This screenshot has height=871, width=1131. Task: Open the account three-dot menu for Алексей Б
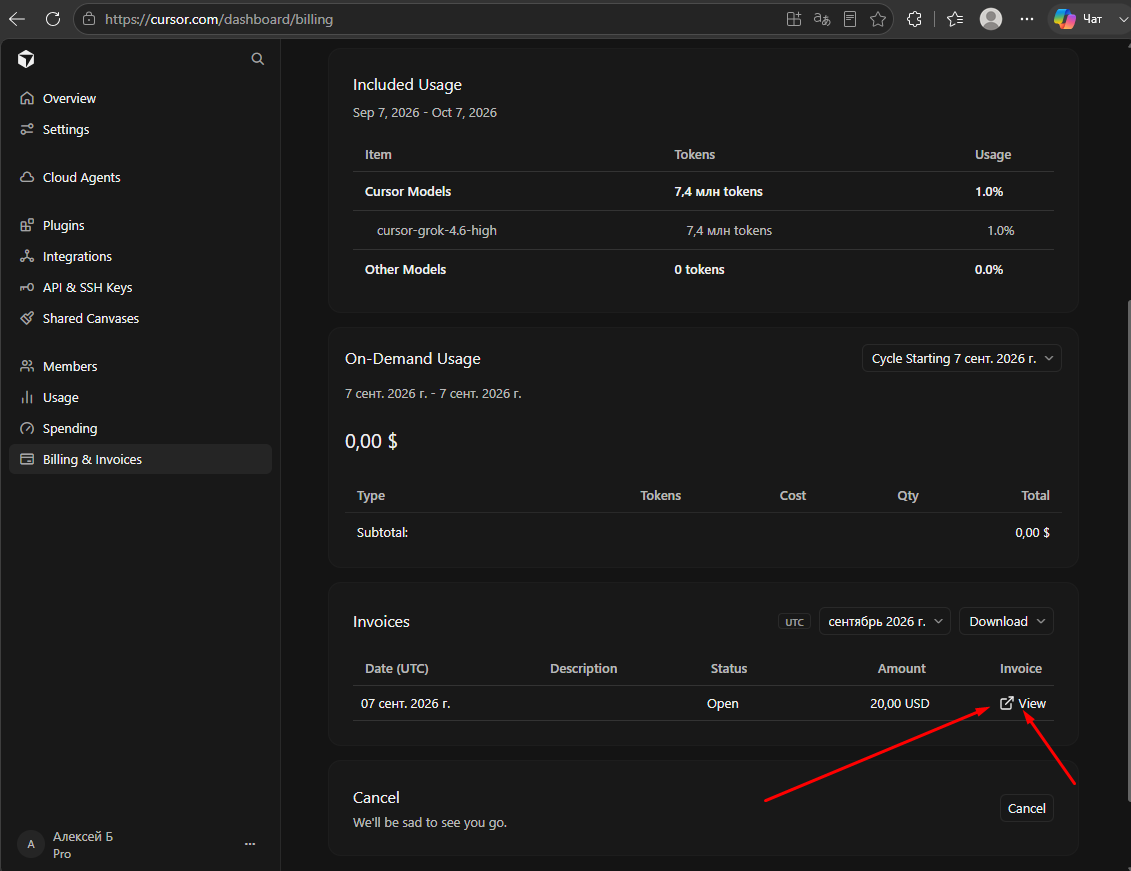click(x=250, y=844)
